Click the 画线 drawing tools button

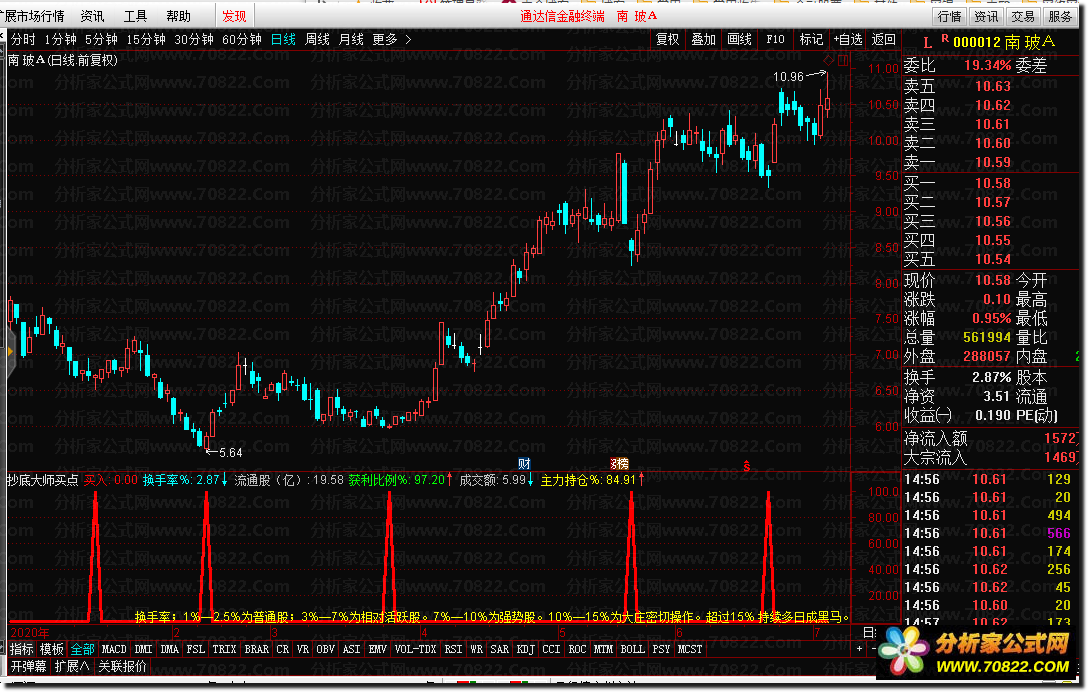tap(740, 40)
